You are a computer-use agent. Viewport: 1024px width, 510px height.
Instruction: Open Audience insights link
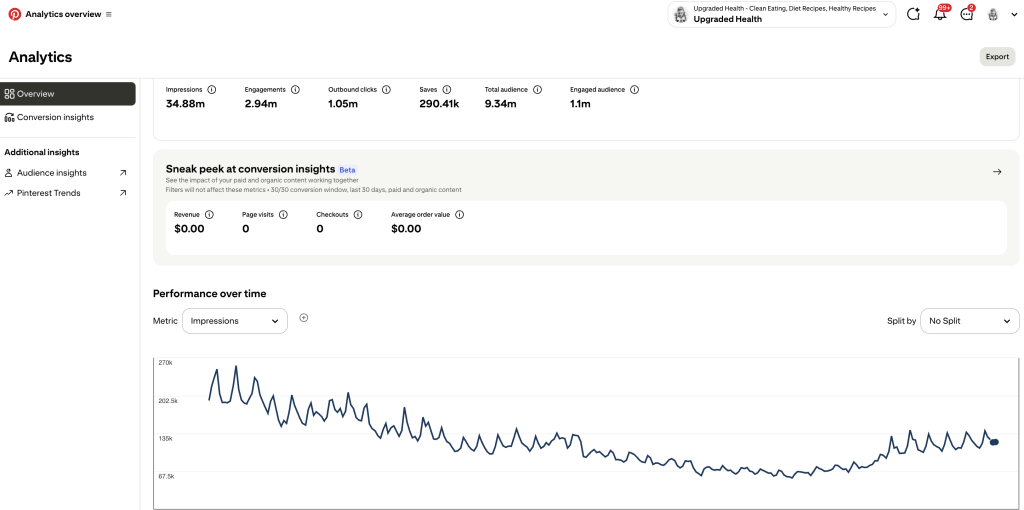[x=52, y=173]
